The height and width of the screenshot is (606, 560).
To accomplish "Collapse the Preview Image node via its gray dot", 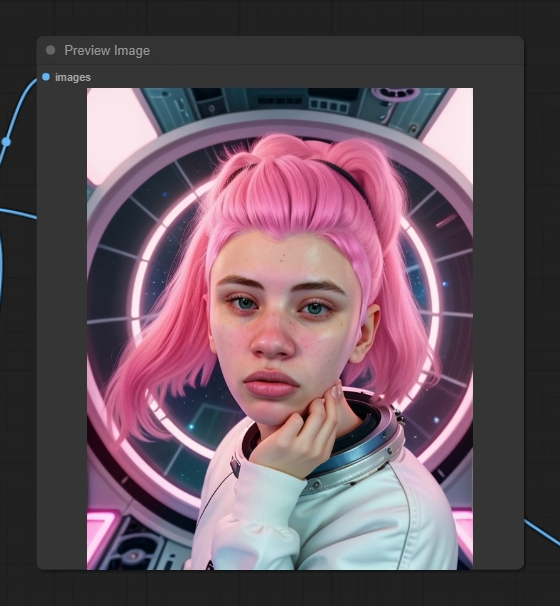I will [50, 50].
